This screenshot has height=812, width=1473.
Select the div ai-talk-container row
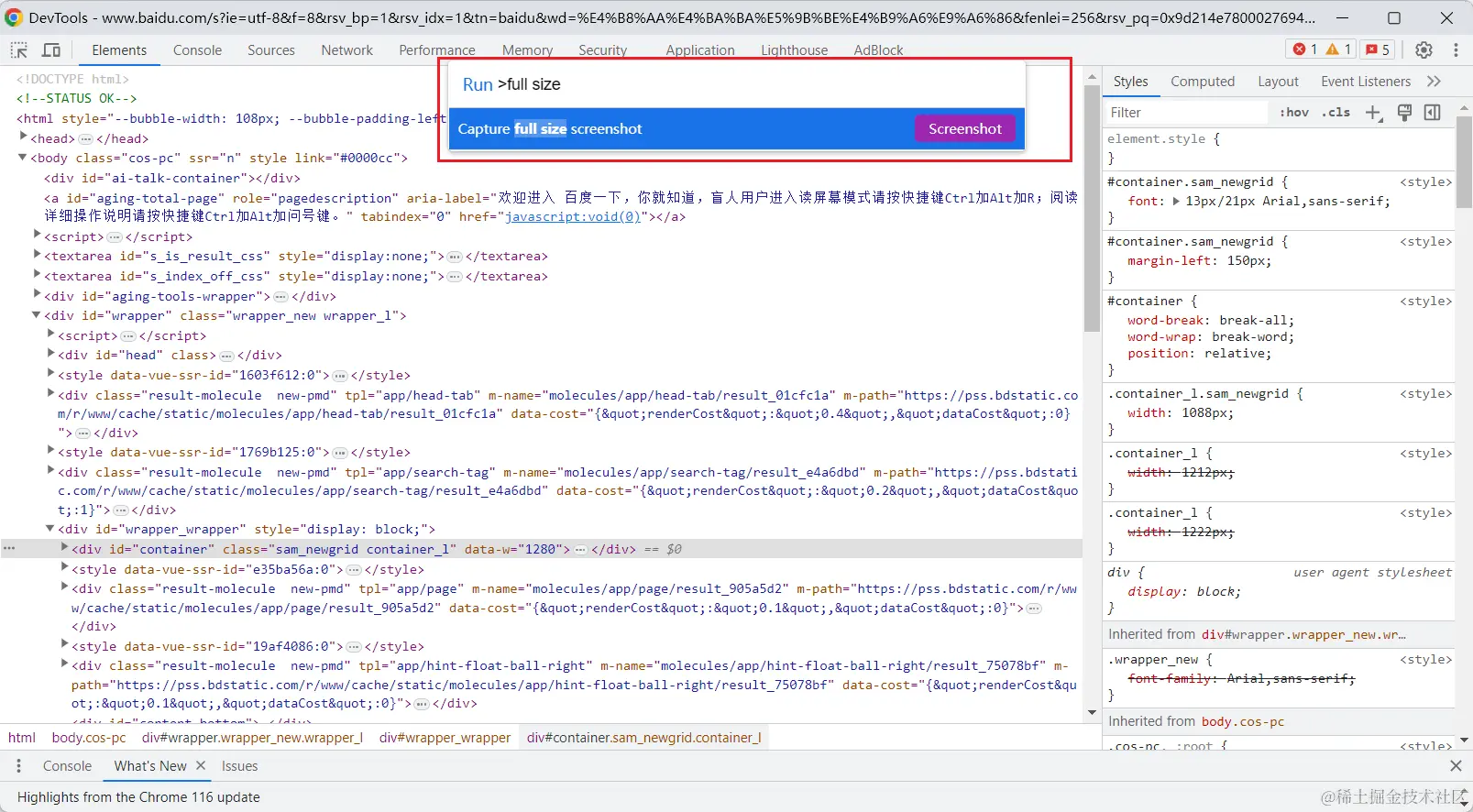[x=172, y=178]
